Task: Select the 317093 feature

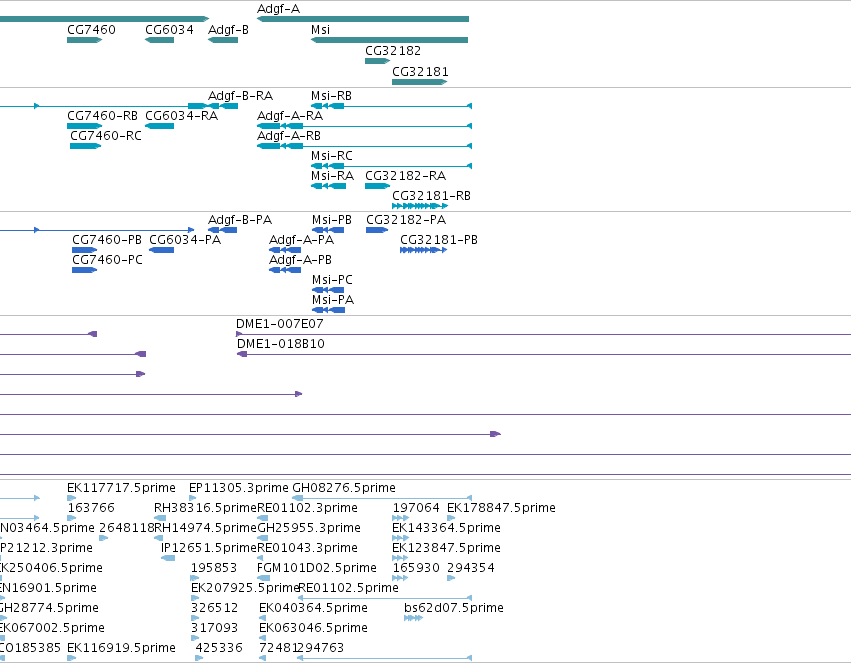Action: coord(195,639)
